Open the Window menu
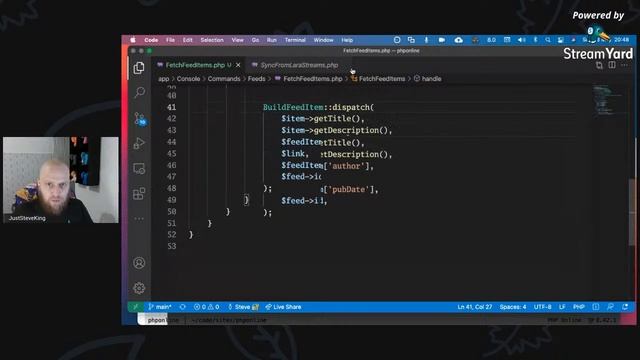This screenshot has width=640, height=360. pos(323,40)
